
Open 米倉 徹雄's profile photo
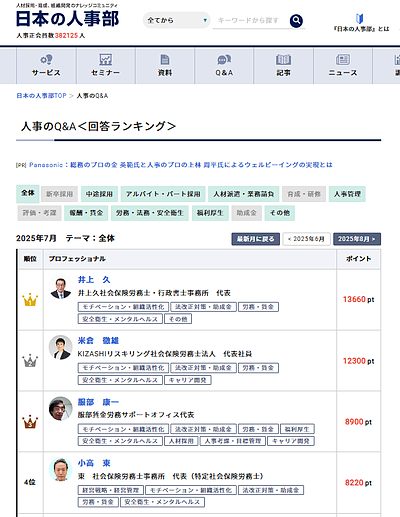[61, 347]
